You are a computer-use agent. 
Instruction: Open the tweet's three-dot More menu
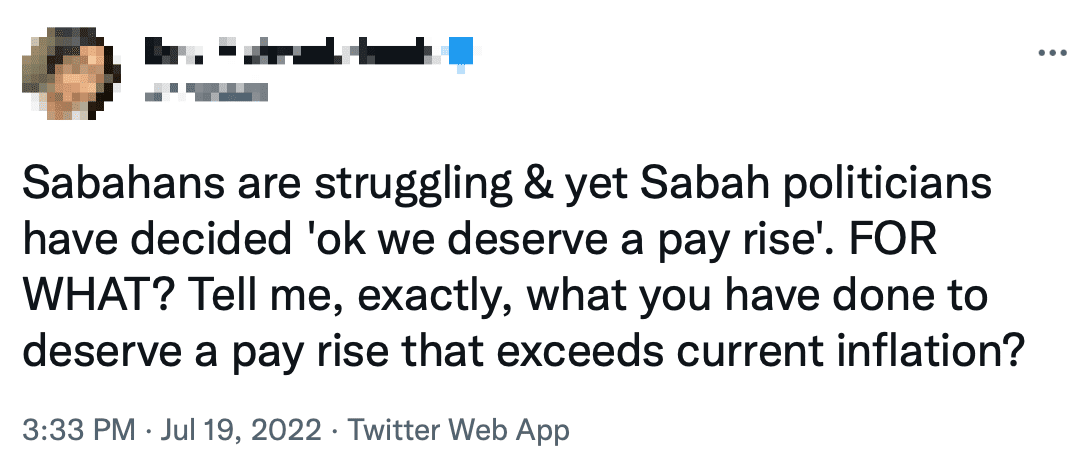coord(1052,54)
